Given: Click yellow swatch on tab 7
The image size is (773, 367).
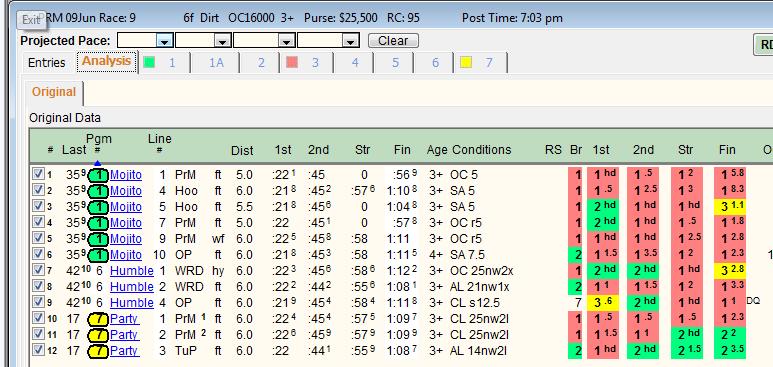Looking at the screenshot, I should pos(466,63).
